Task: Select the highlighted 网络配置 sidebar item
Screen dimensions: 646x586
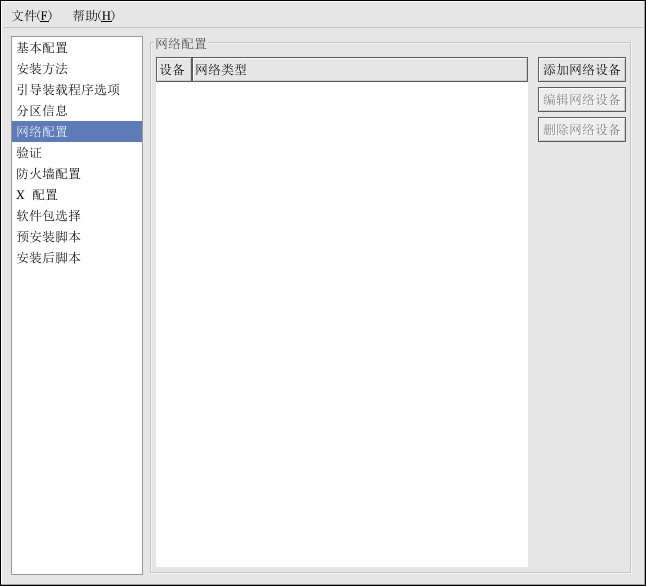Action: click(42, 132)
